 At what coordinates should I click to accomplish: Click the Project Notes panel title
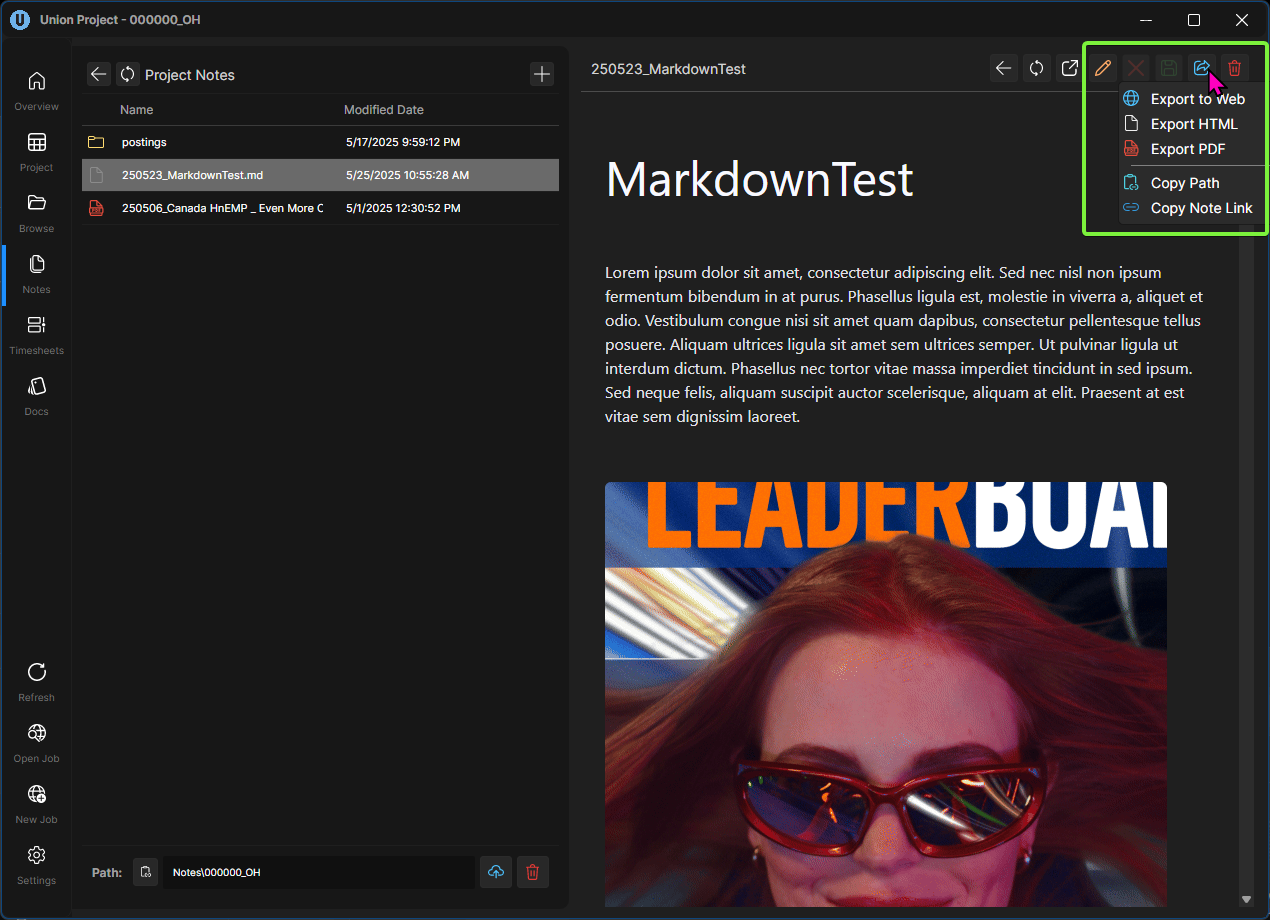pyautogui.click(x=190, y=75)
